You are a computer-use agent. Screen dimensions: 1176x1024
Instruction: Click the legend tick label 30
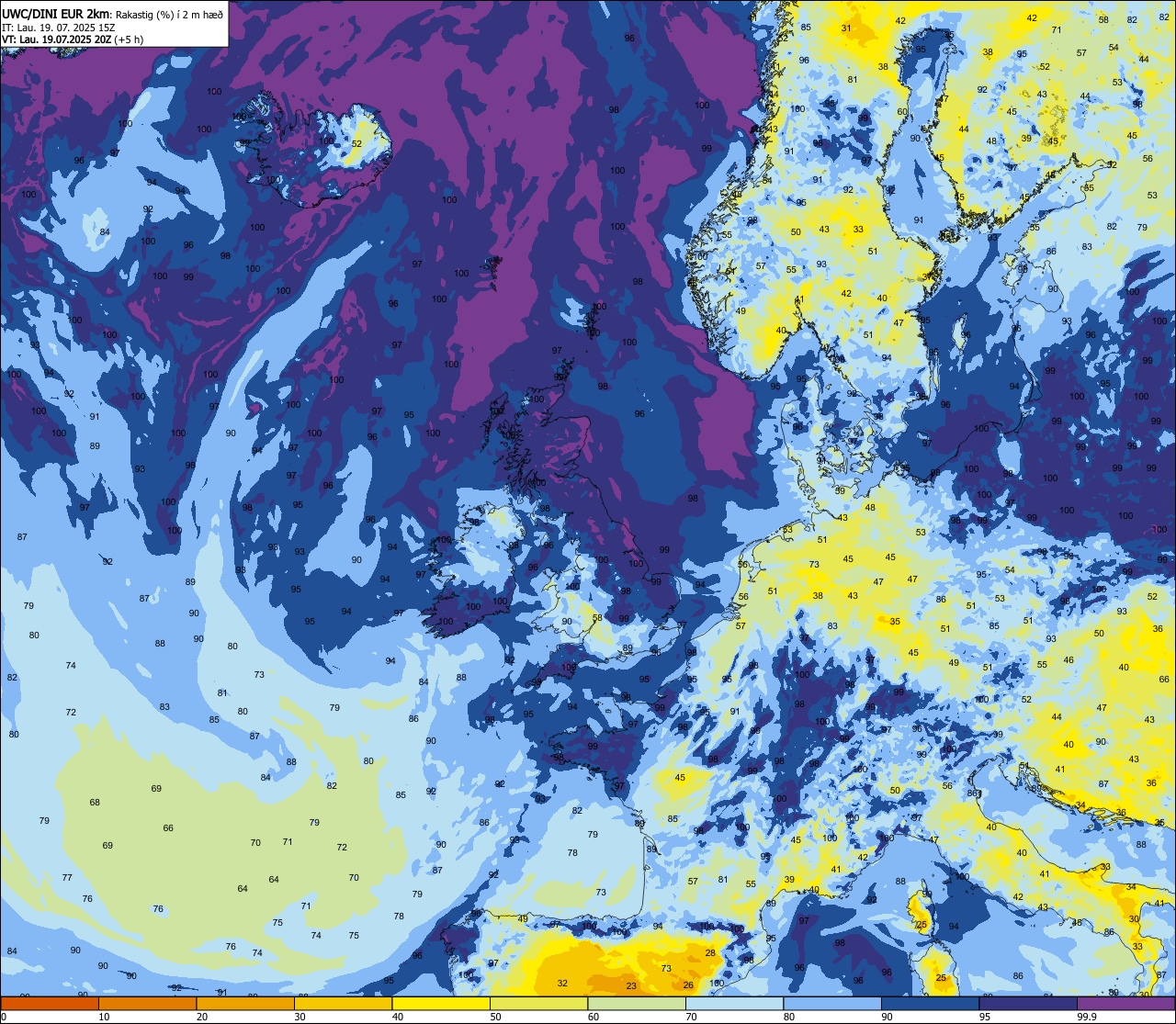(x=300, y=1017)
